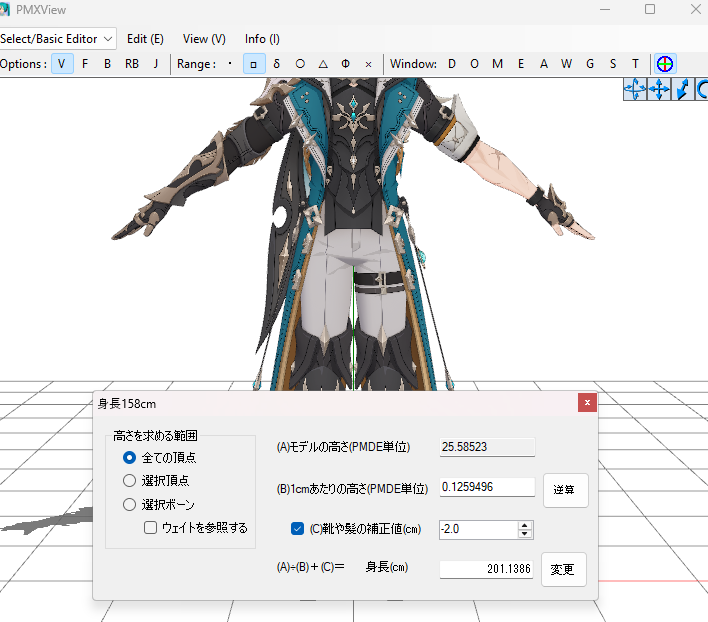Toggle the B bone option

(107, 64)
